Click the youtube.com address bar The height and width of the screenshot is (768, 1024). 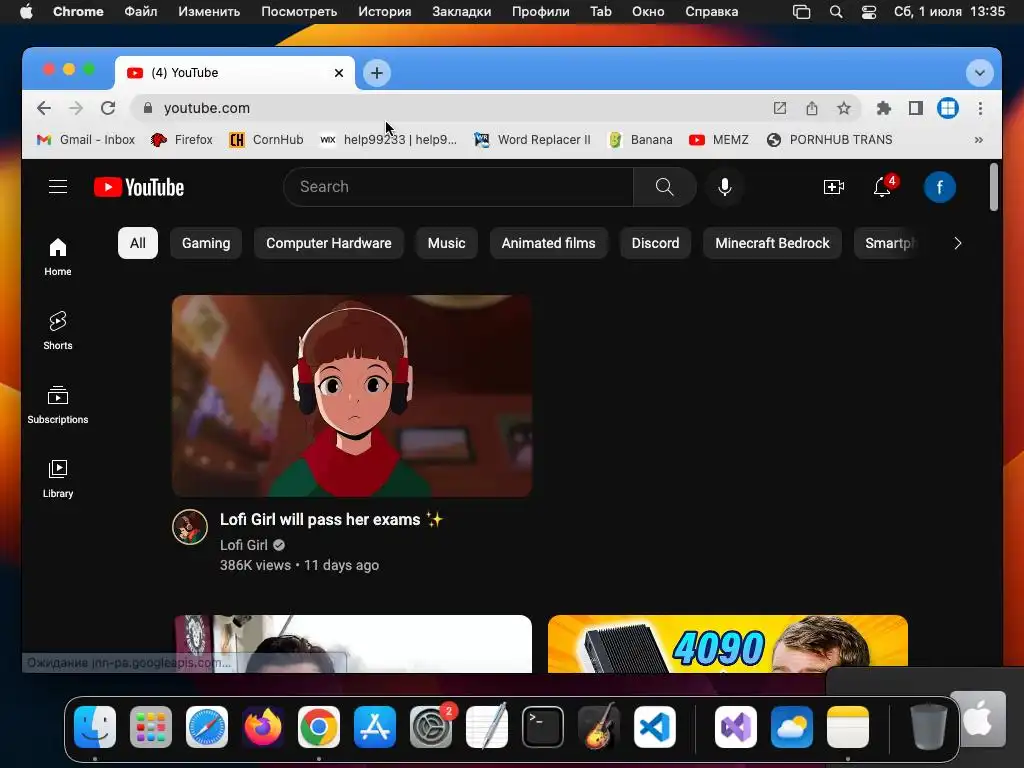tap(451, 108)
